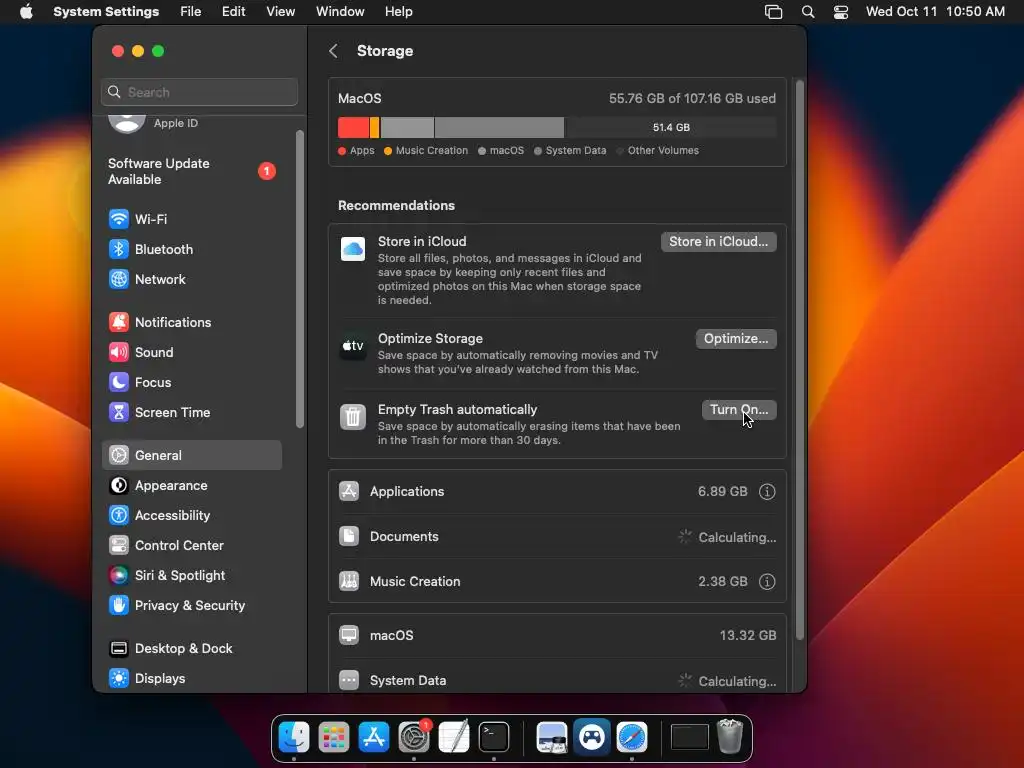Open Stage Manager icon in menu bar
Screen dimensions: 1024x768
(773, 12)
